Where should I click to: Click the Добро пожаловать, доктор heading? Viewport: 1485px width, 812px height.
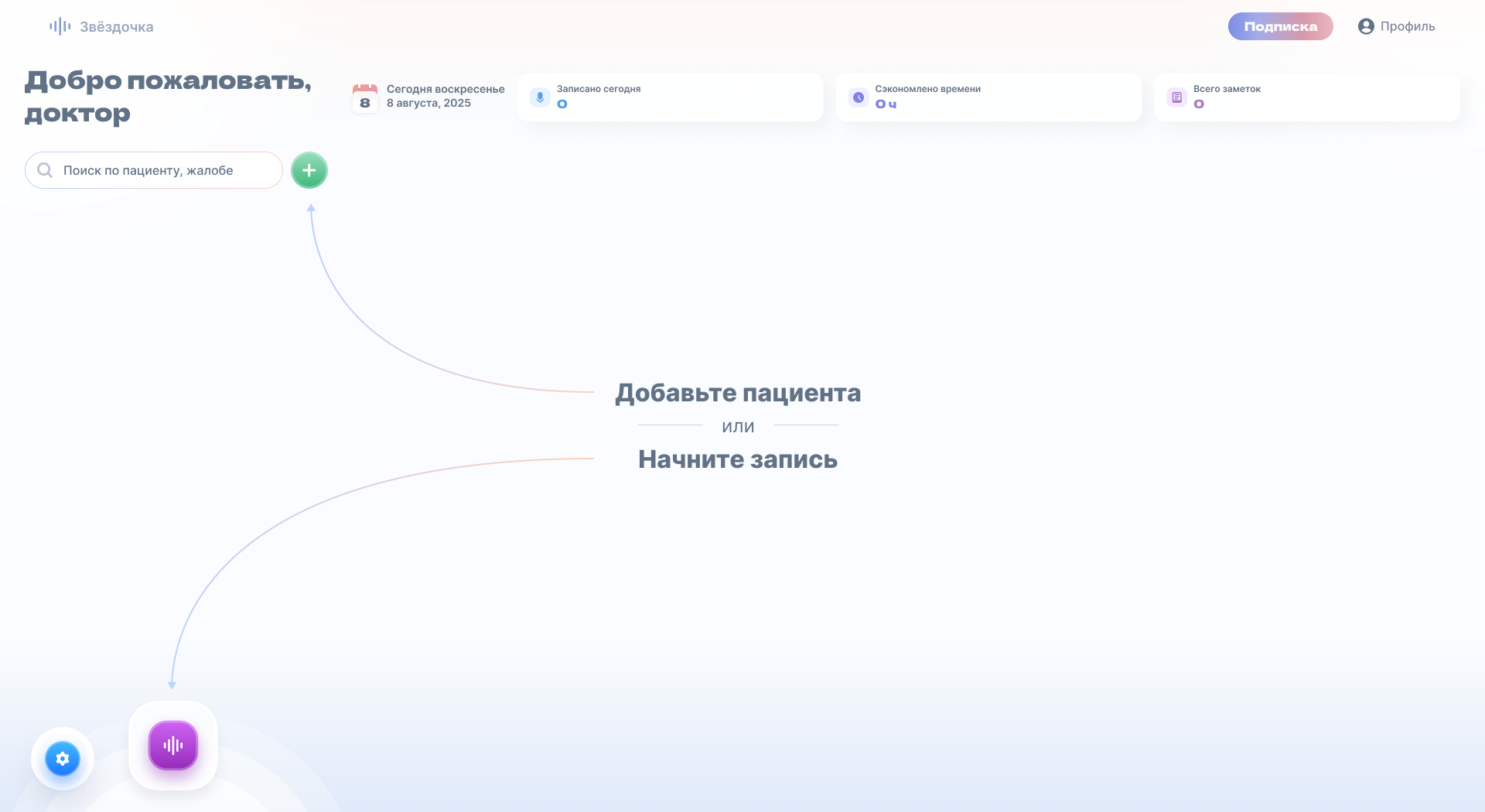(x=168, y=97)
